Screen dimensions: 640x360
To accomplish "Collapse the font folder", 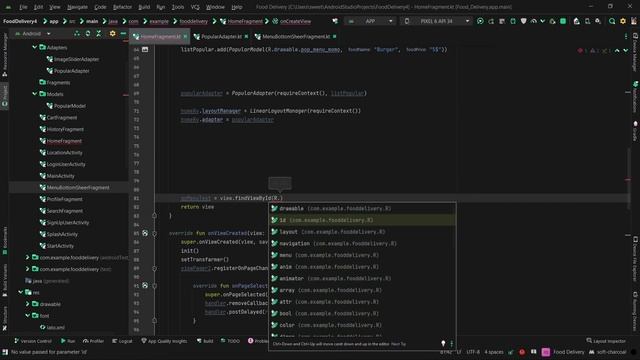I will (x=27, y=316).
